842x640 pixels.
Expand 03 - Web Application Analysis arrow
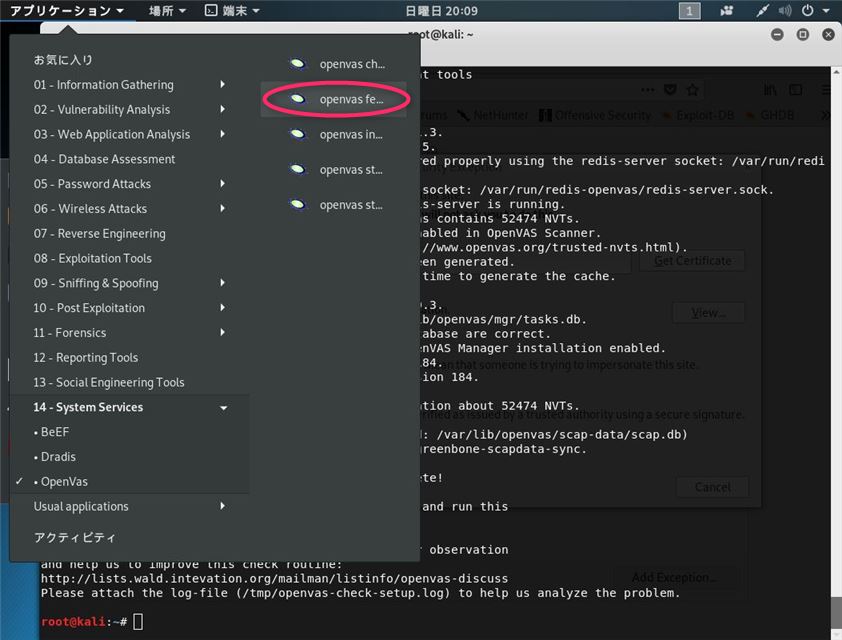tap(222, 134)
